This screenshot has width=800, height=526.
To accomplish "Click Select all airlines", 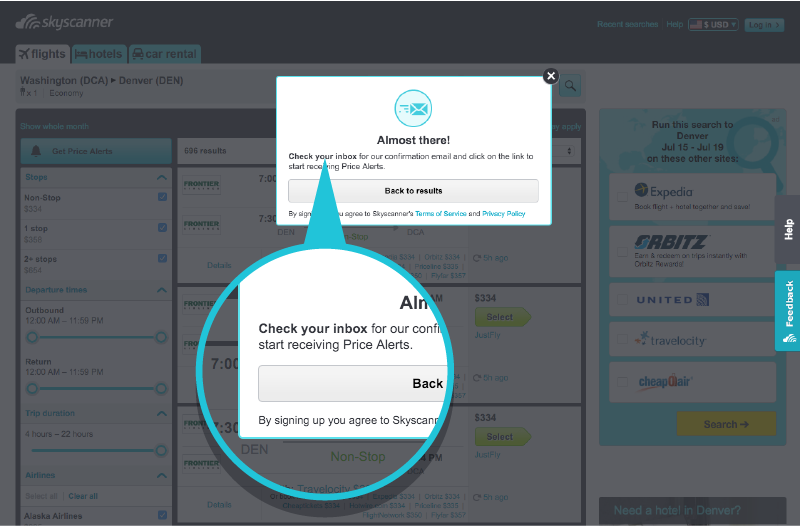I will [41, 496].
